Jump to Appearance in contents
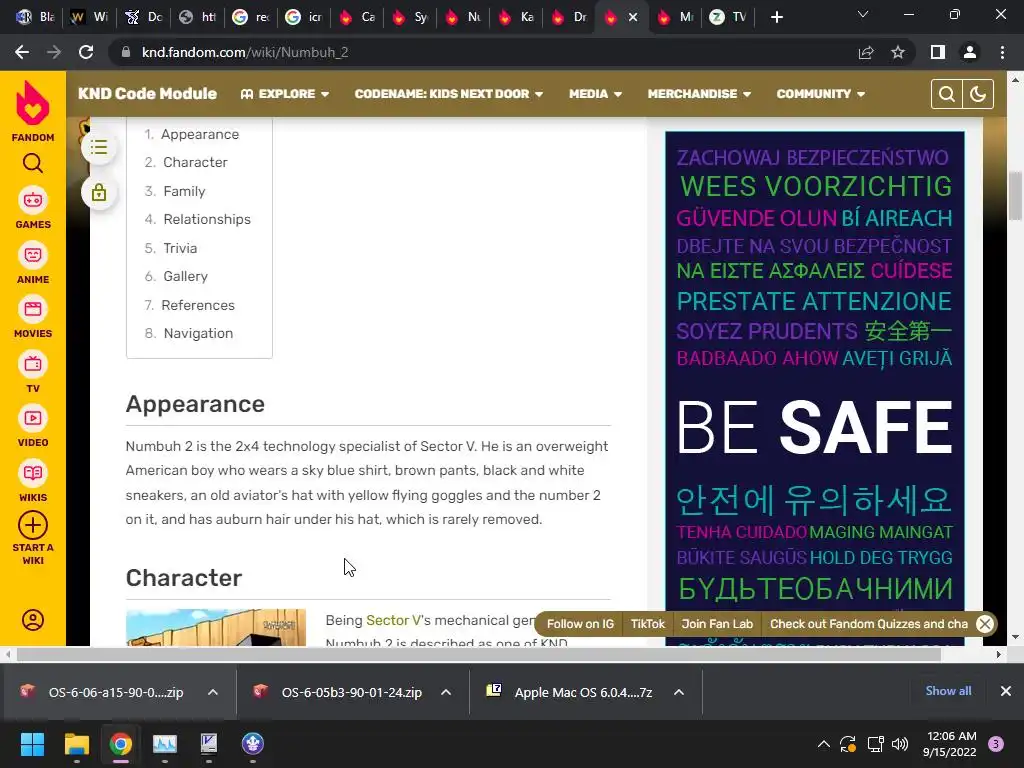Image resolution: width=1024 pixels, height=768 pixels. tap(200, 134)
